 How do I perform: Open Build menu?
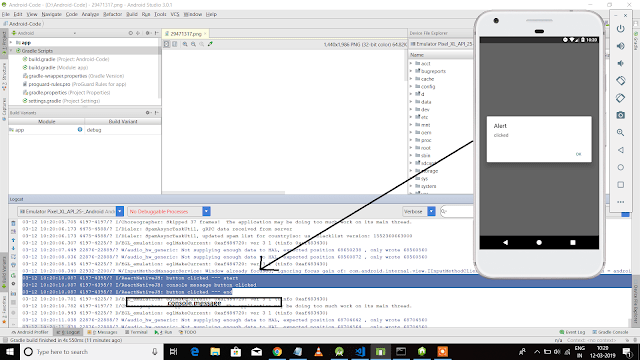click(x=132, y=14)
